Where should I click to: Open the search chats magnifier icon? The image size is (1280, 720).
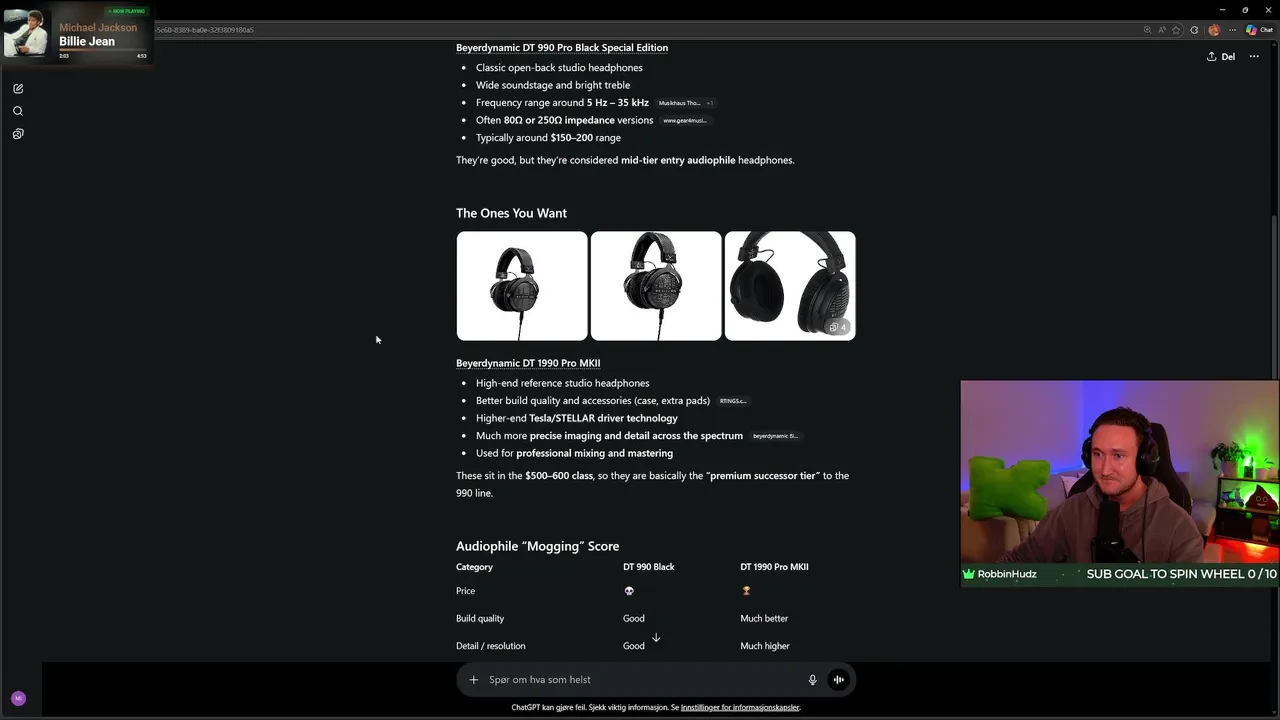point(18,111)
